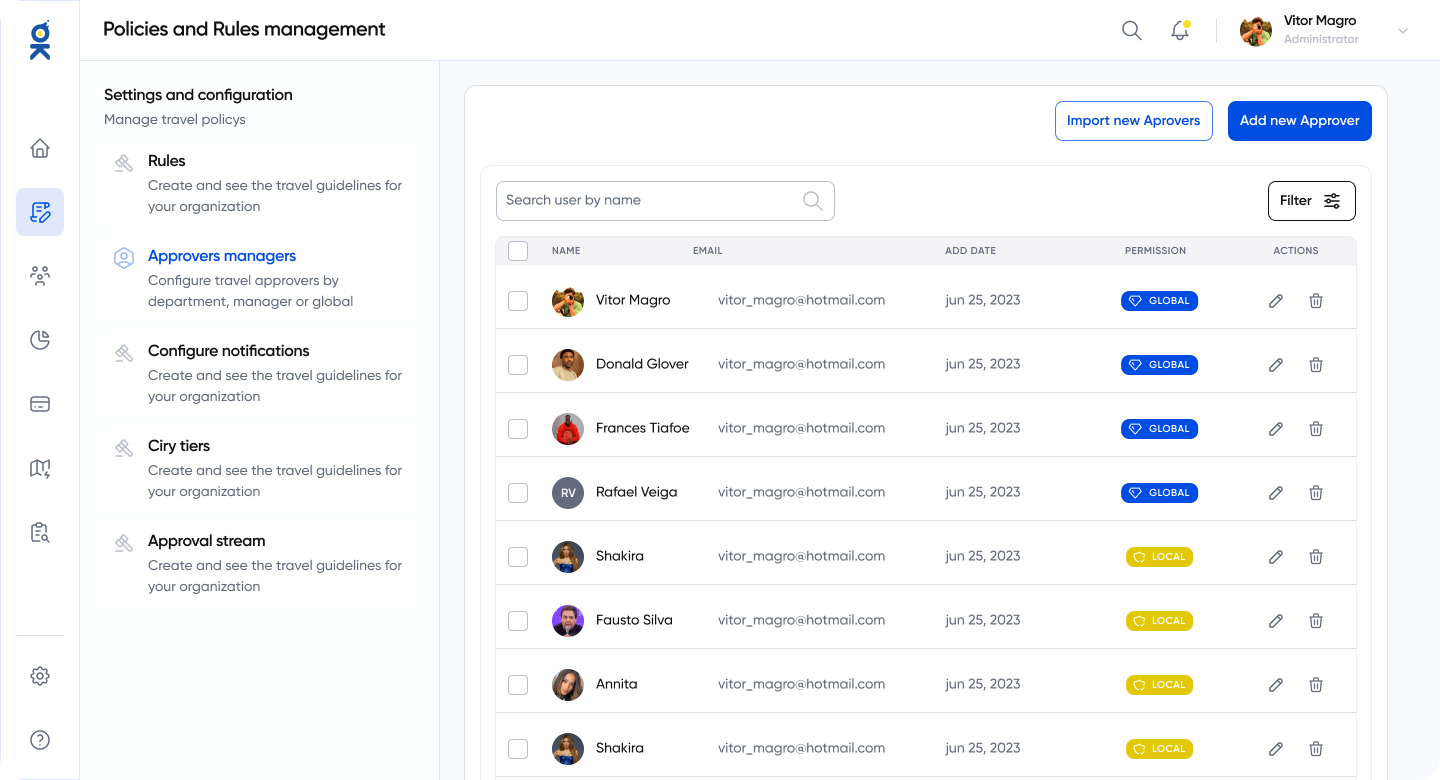The height and width of the screenshot is (780, 1440).
Task: Open the Rules settings section
Action: 166,161
